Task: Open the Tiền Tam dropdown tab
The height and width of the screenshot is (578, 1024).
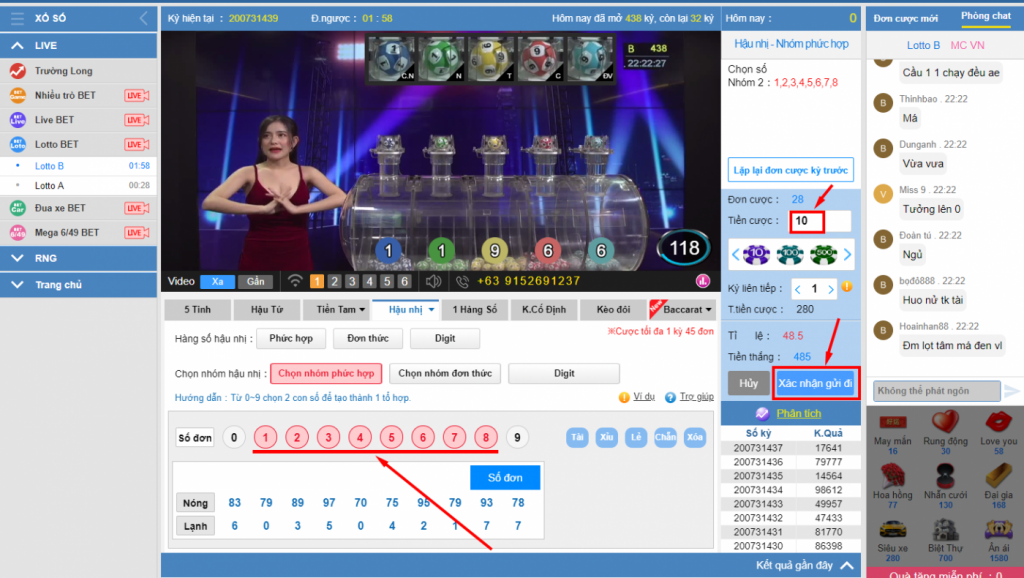Action: click(335, 310)
